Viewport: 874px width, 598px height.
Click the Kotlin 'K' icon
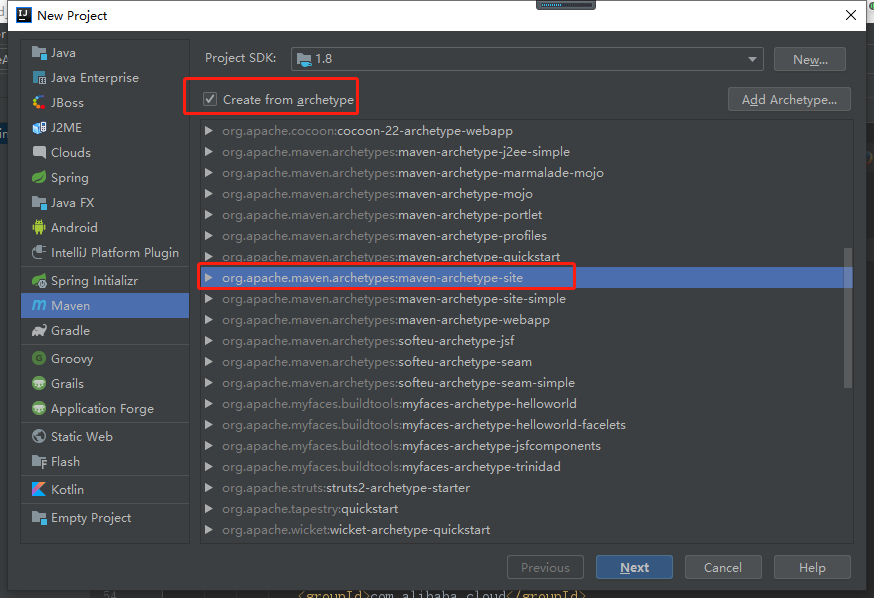39,489
